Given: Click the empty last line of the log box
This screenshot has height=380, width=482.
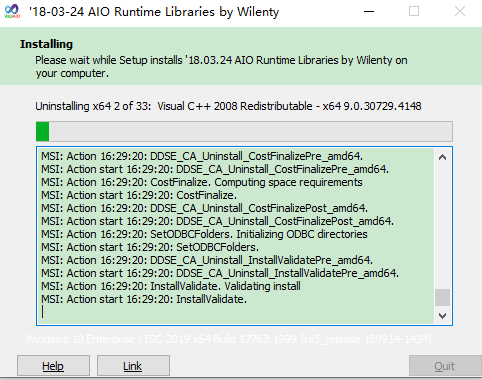Looking at the screenshot, I should tap(235, 312).
